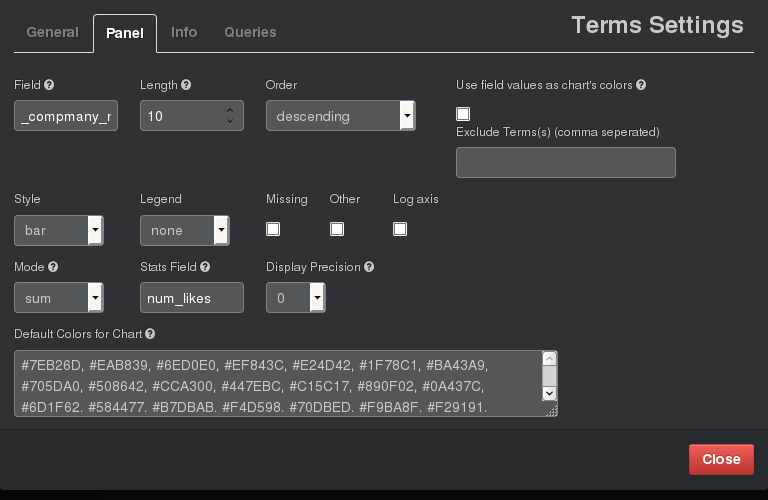This screenshot has width=768, height=500.
Task: Click the 'Use field values as chart's colors' label
Action: point(544,85)
